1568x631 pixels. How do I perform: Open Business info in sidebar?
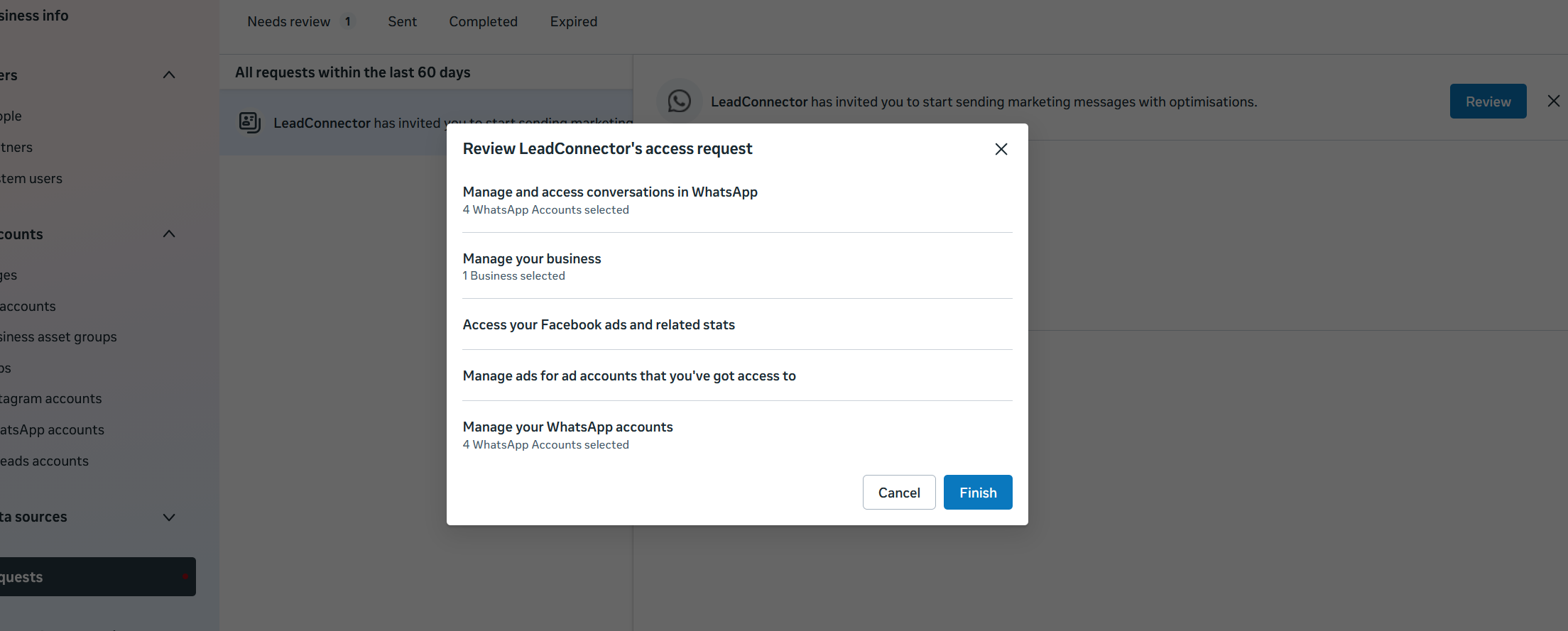click(34, 16)
